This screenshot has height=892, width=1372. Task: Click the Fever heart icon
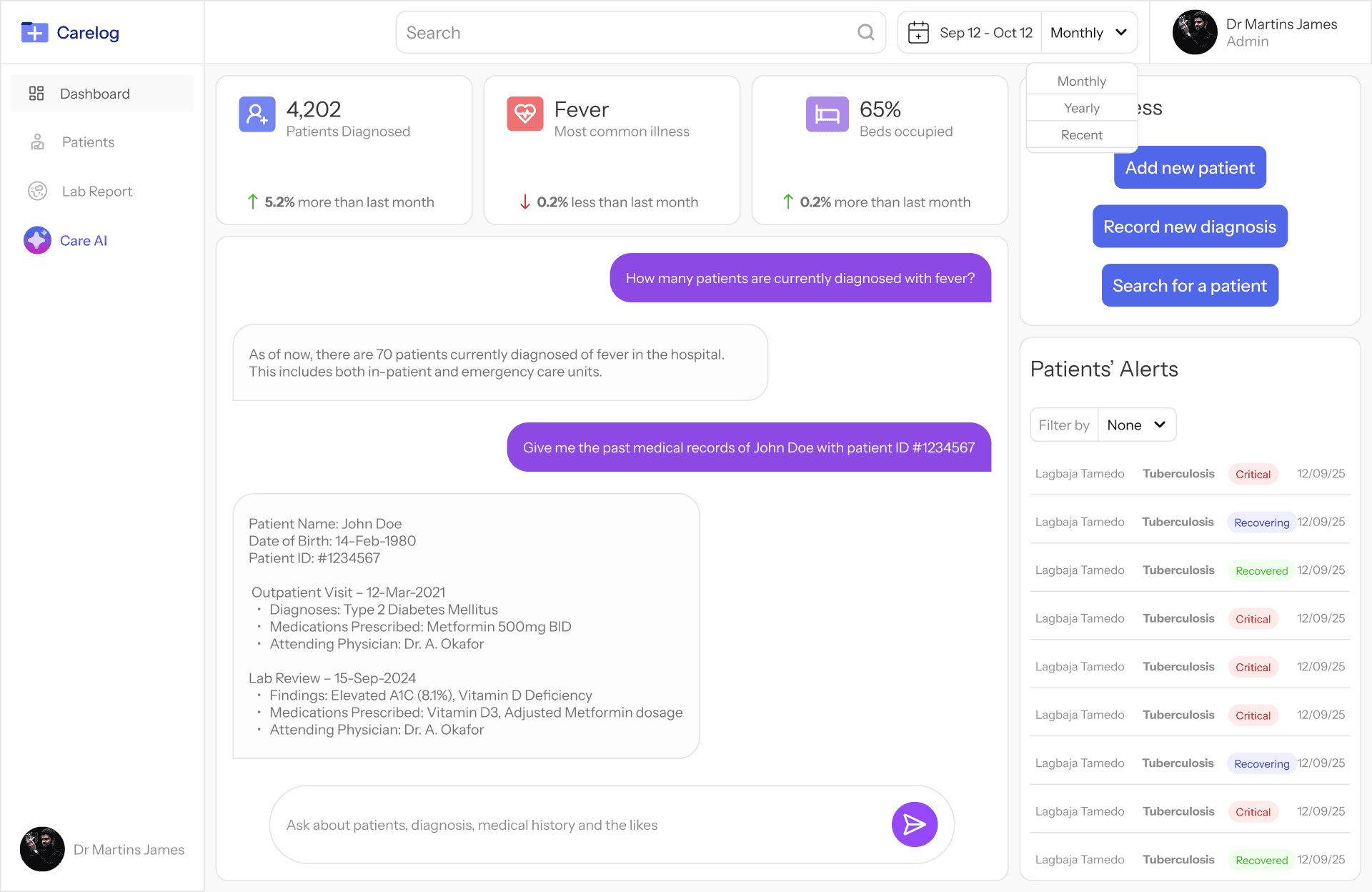(x=525, y=114)
